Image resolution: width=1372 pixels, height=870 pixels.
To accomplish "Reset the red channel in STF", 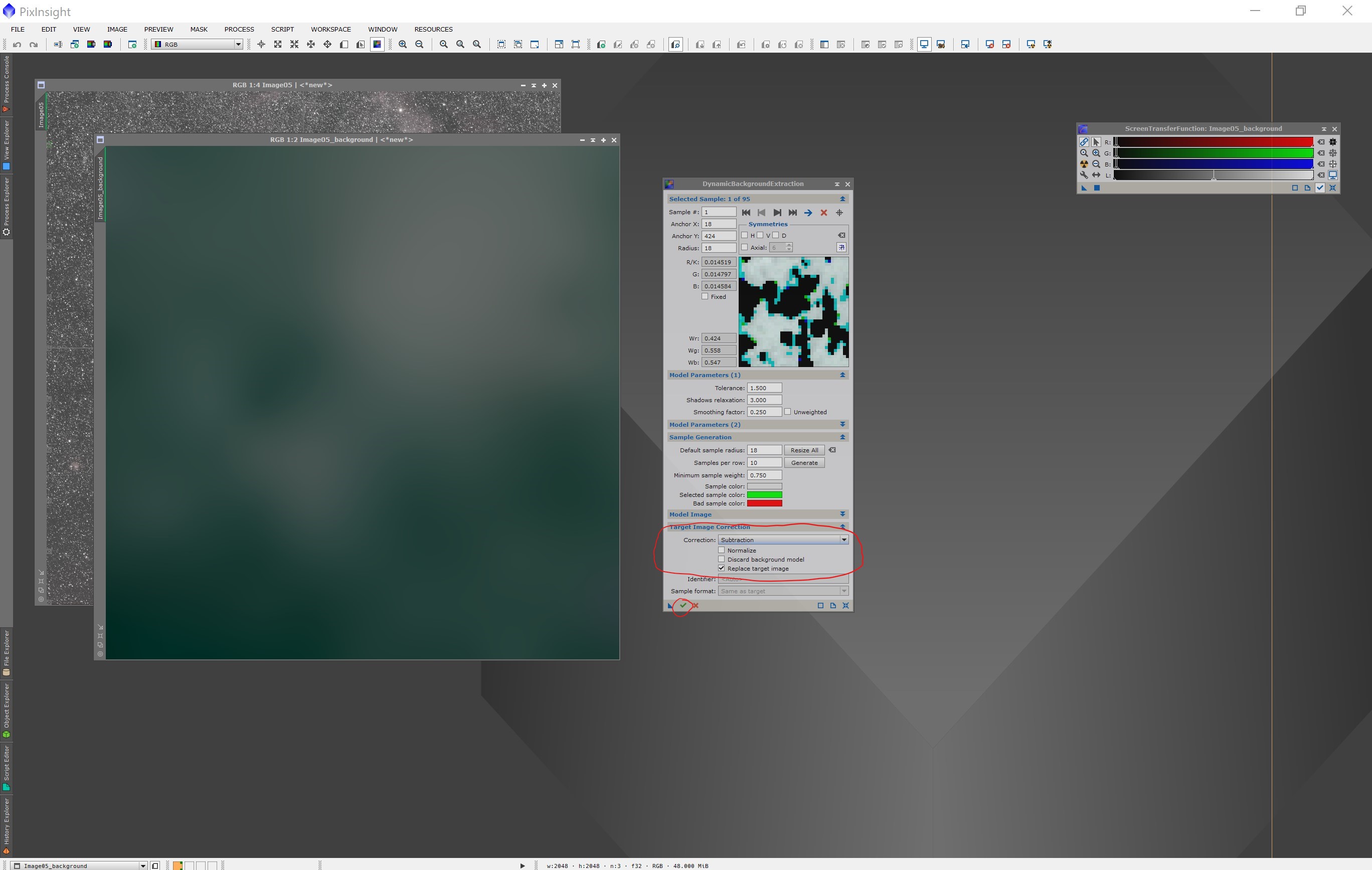I will pos(1321,142).
